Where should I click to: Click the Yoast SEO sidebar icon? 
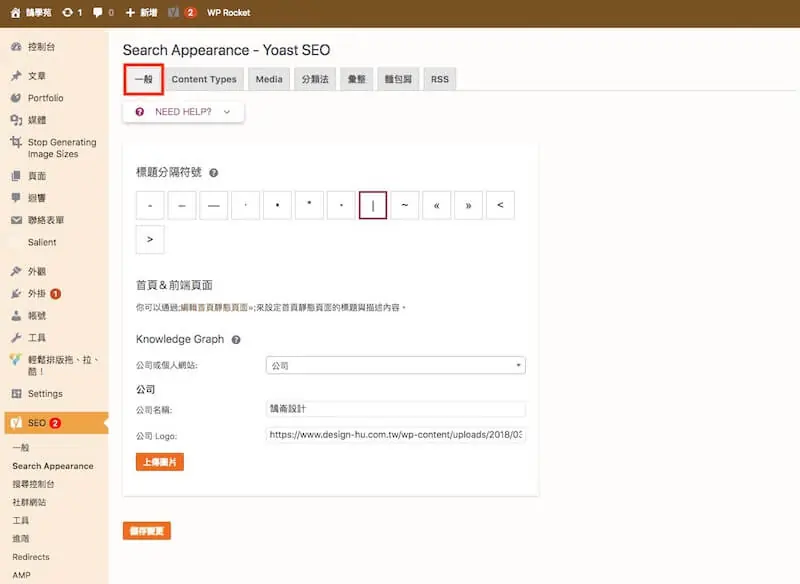point(16,423)
